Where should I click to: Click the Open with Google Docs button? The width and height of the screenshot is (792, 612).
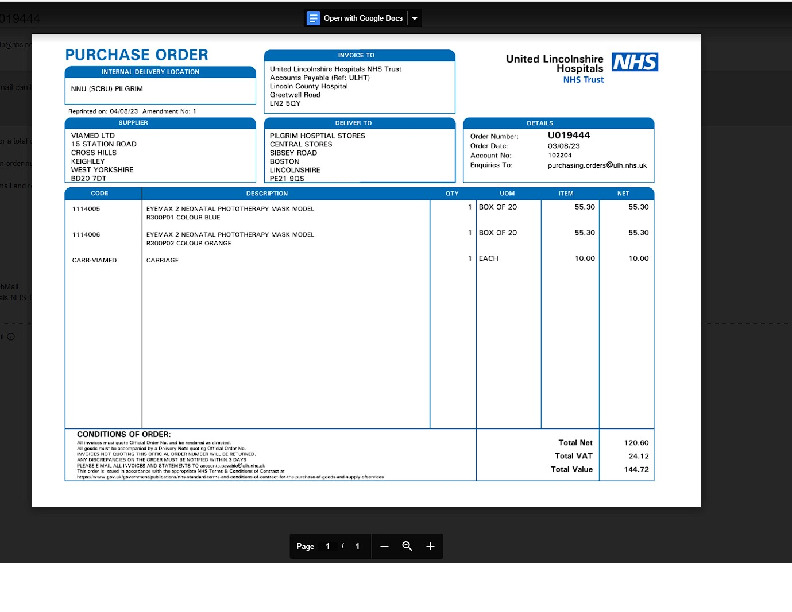pos(364,18)
